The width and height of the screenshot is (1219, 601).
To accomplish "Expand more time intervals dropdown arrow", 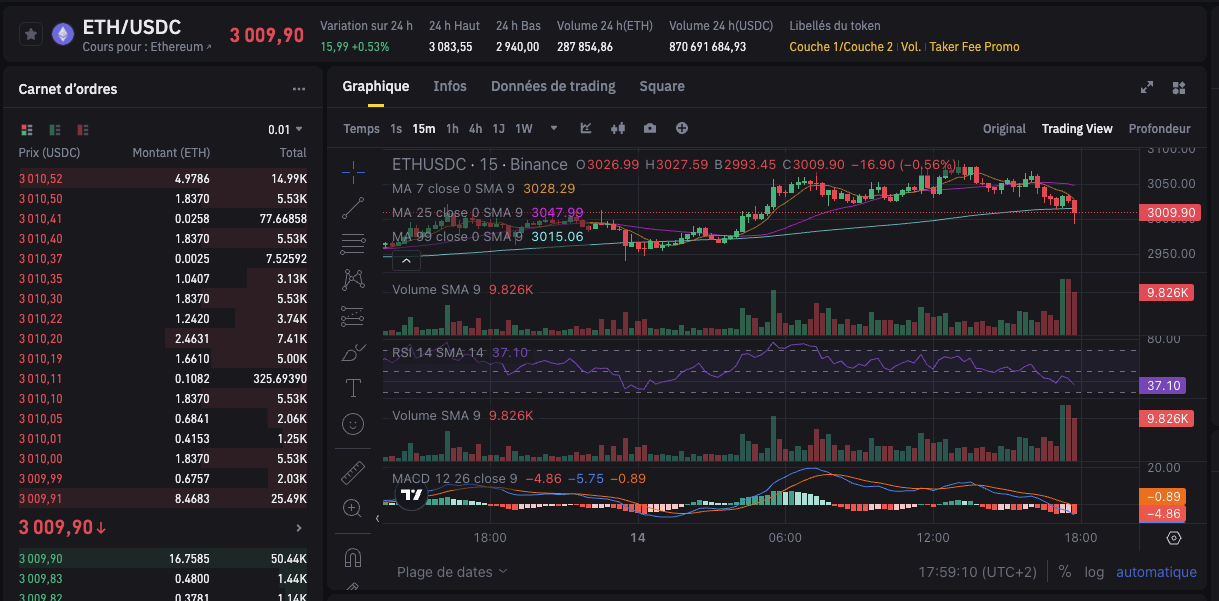I will [554, 128].
